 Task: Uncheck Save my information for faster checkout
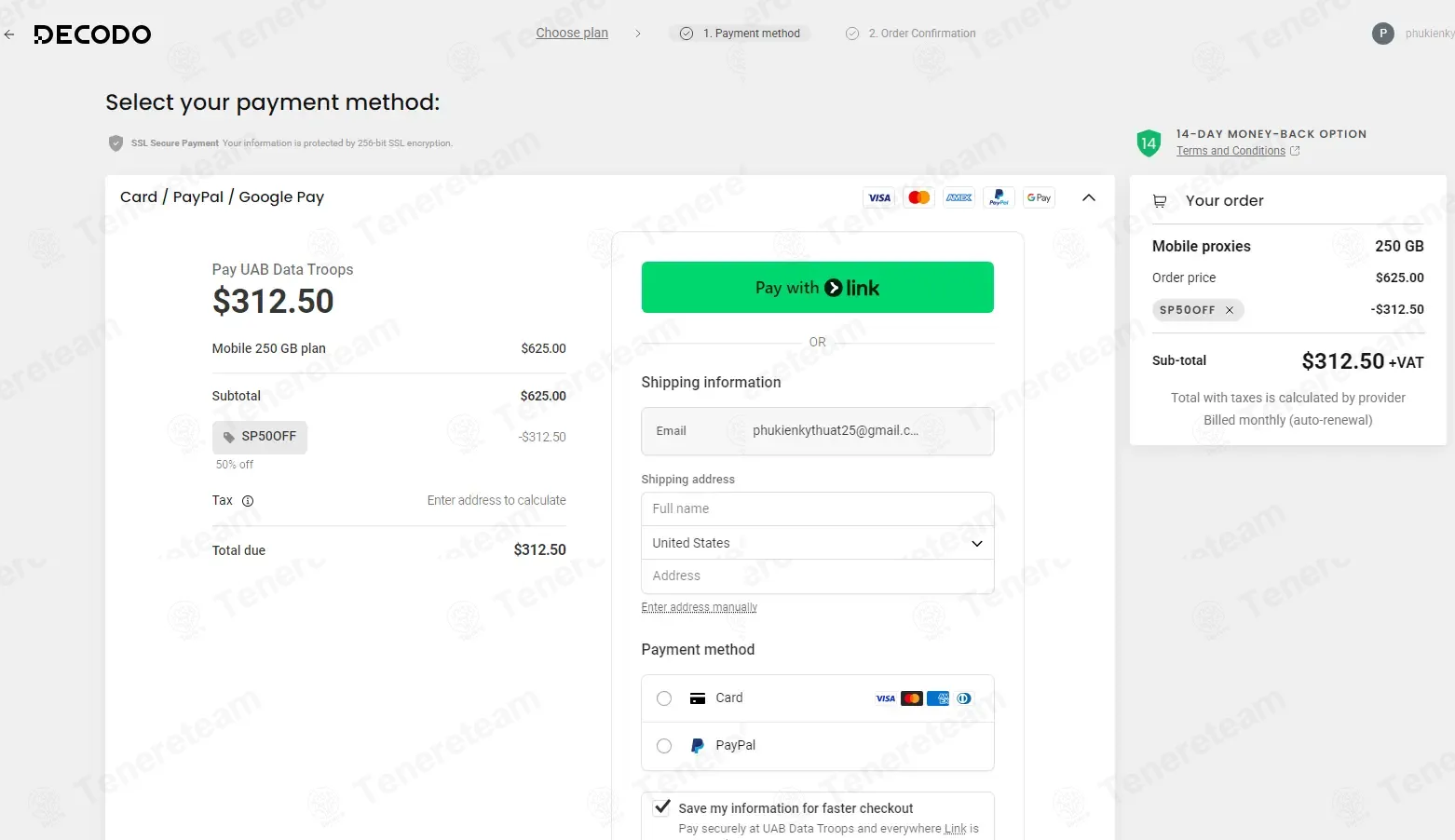pos(662,807)
